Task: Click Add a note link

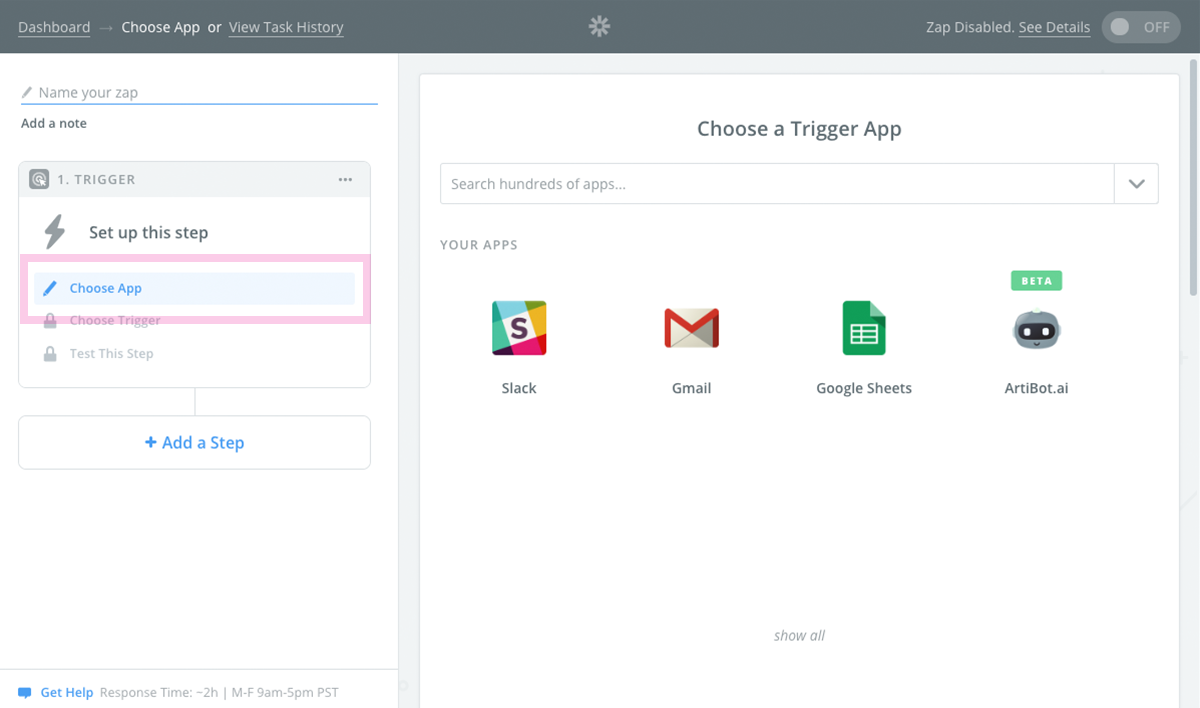Action: pyautogui.click(x=54, y=123)
